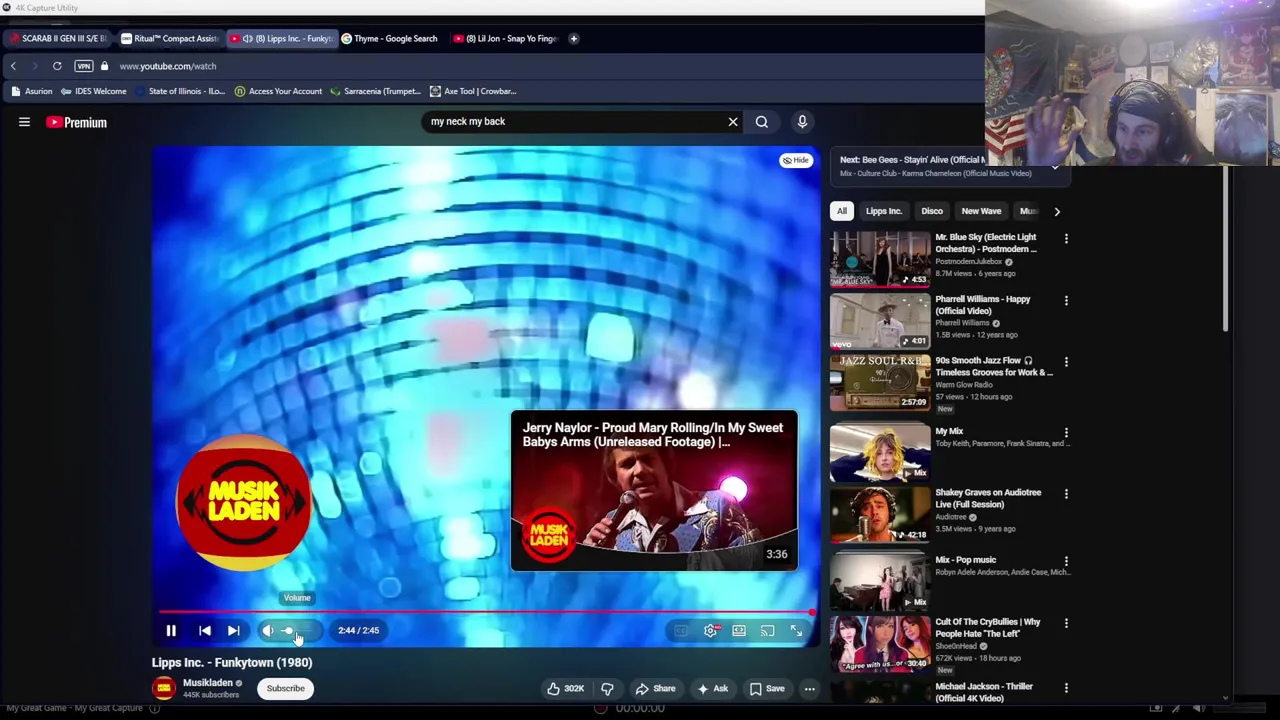This screenshot has width=1280, height=720.
Task: Mute the video with speaker icon
Action: click(268, 631)
